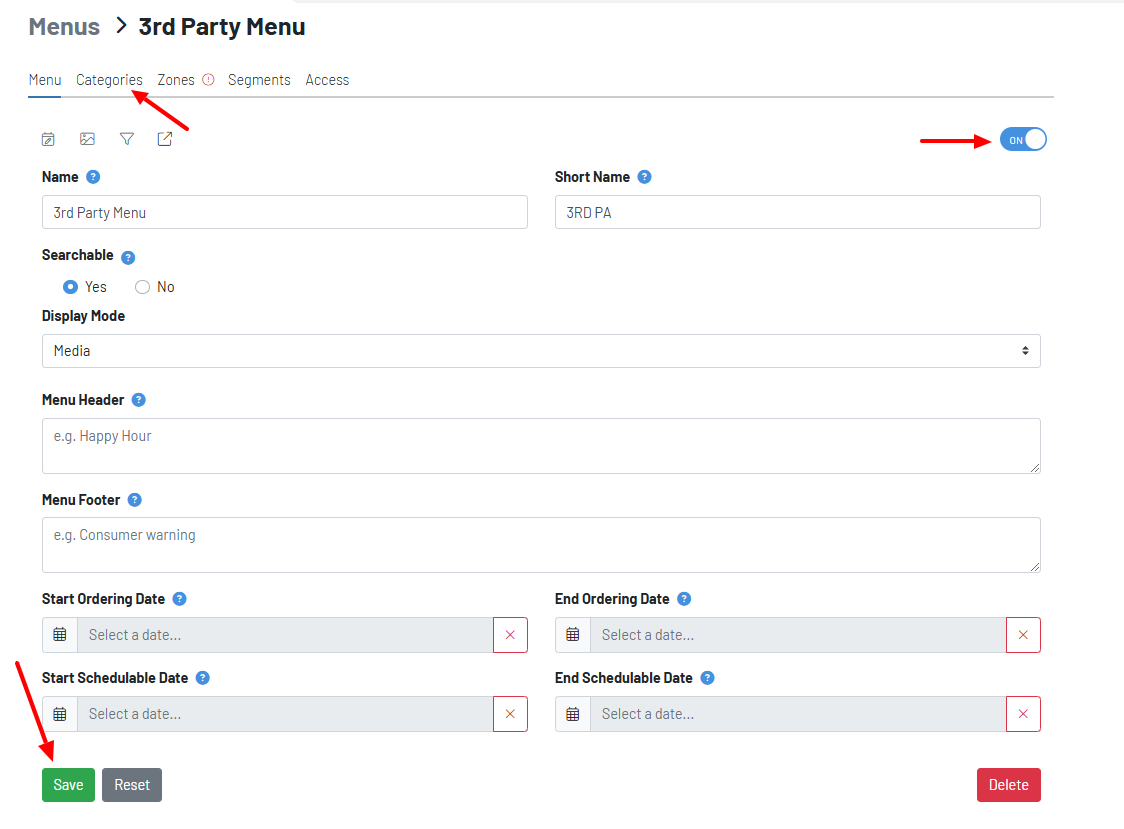Delete the 3rd Party Menu

coord(1008,784)
